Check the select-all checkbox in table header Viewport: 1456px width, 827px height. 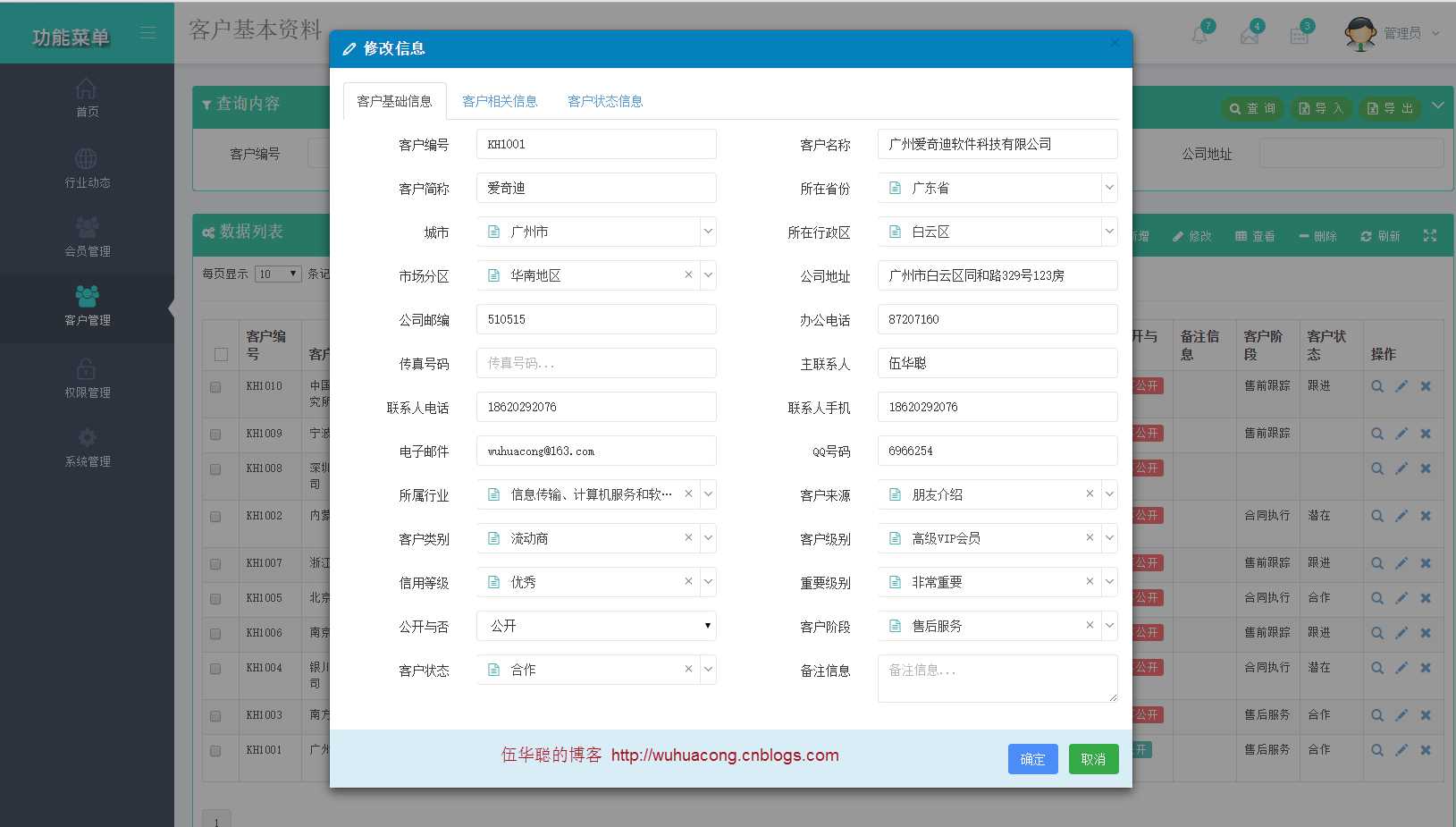click(220, 354)
